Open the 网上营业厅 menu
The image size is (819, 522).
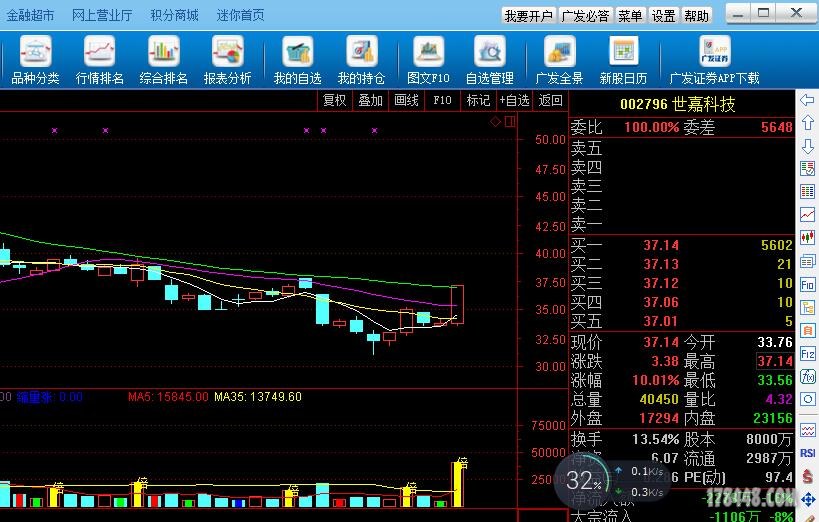coord(102,15)
